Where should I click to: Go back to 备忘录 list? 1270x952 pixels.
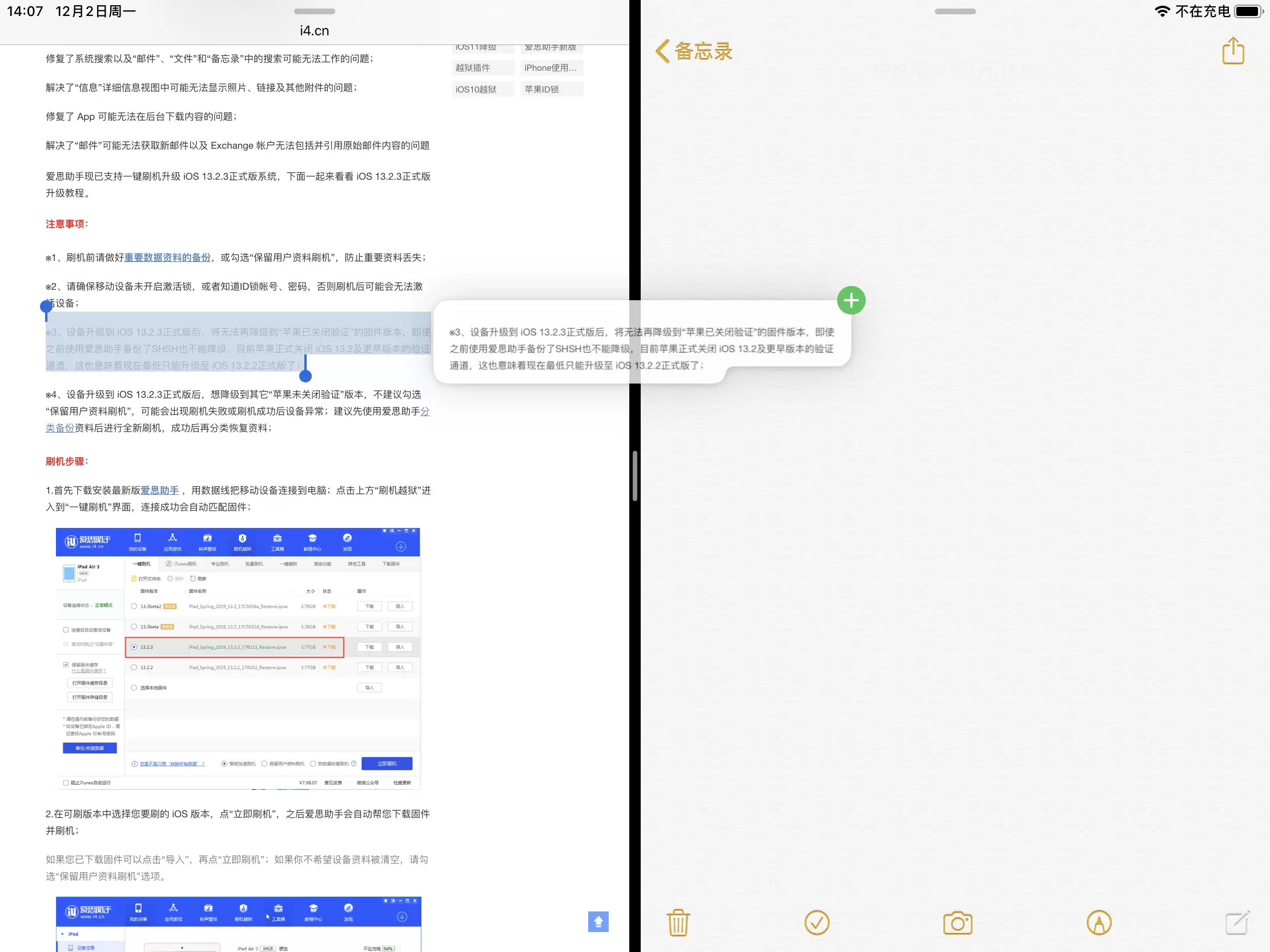(x=694, y=51)
